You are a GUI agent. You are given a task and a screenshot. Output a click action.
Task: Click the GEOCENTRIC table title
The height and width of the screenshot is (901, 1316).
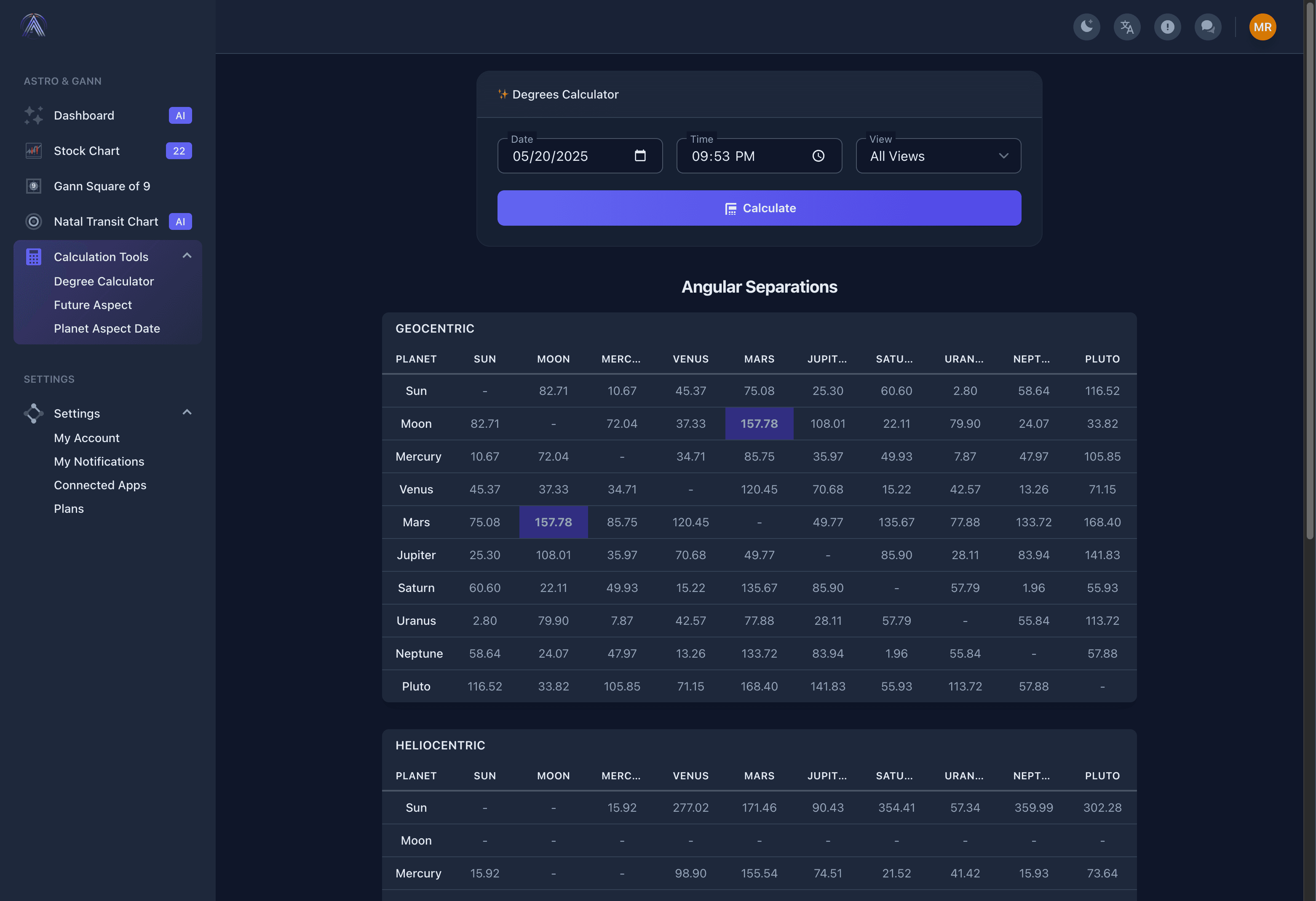[435, 328]
